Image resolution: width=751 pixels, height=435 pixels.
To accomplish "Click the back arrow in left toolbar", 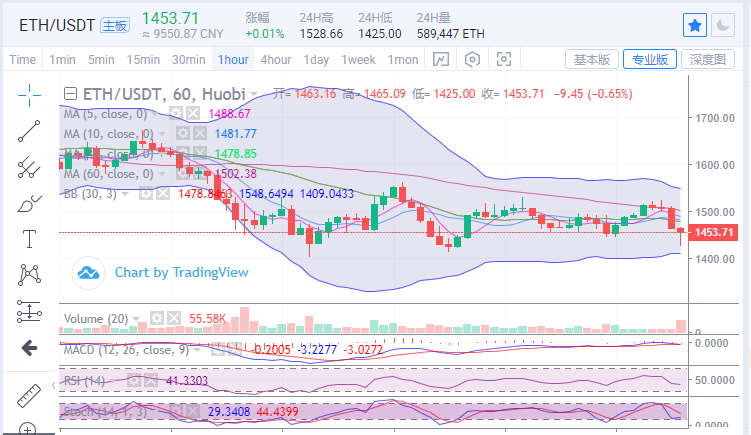I will [x=29, y=348].
